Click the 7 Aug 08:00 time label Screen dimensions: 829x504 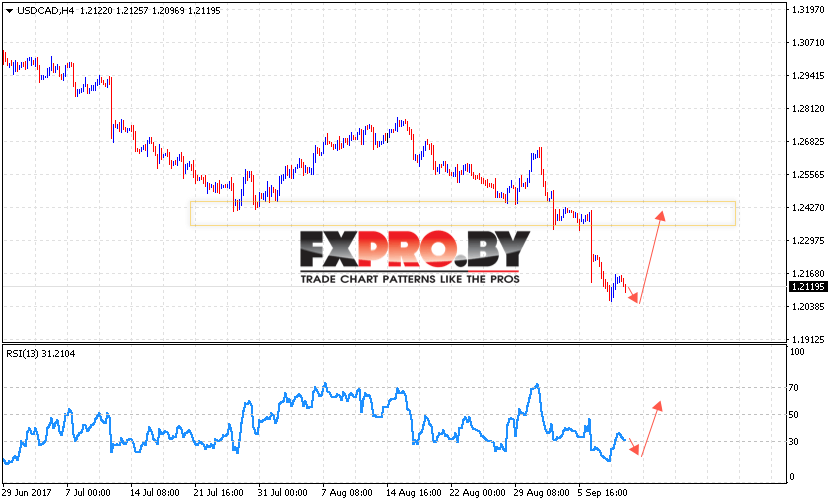coord(347,493)
